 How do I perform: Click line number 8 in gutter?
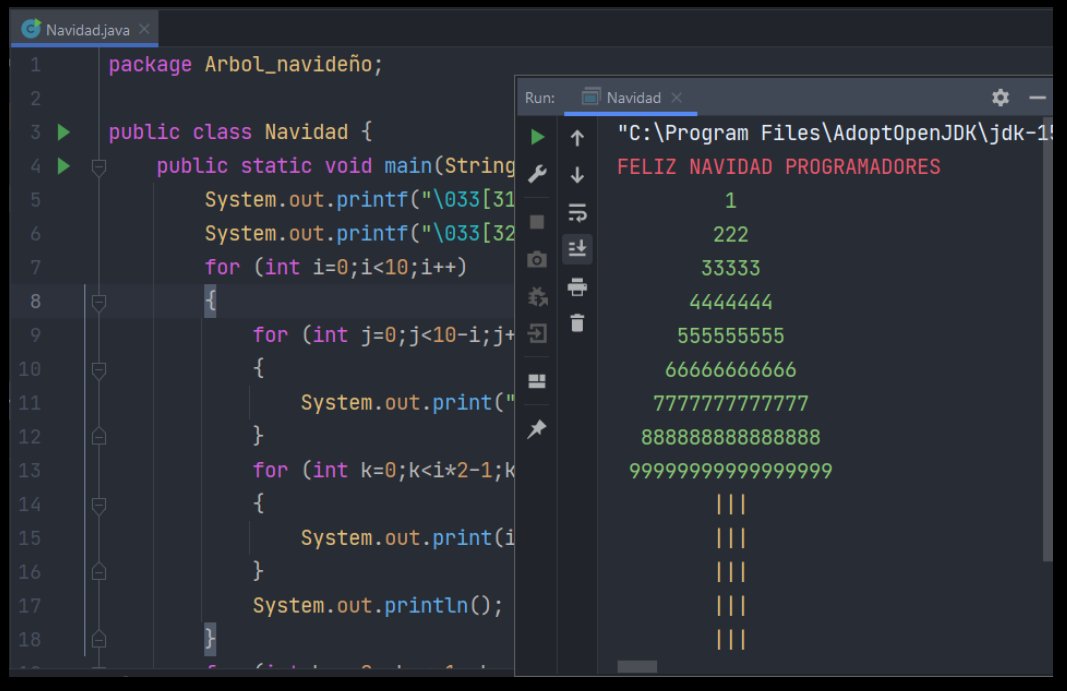(35, 301)
